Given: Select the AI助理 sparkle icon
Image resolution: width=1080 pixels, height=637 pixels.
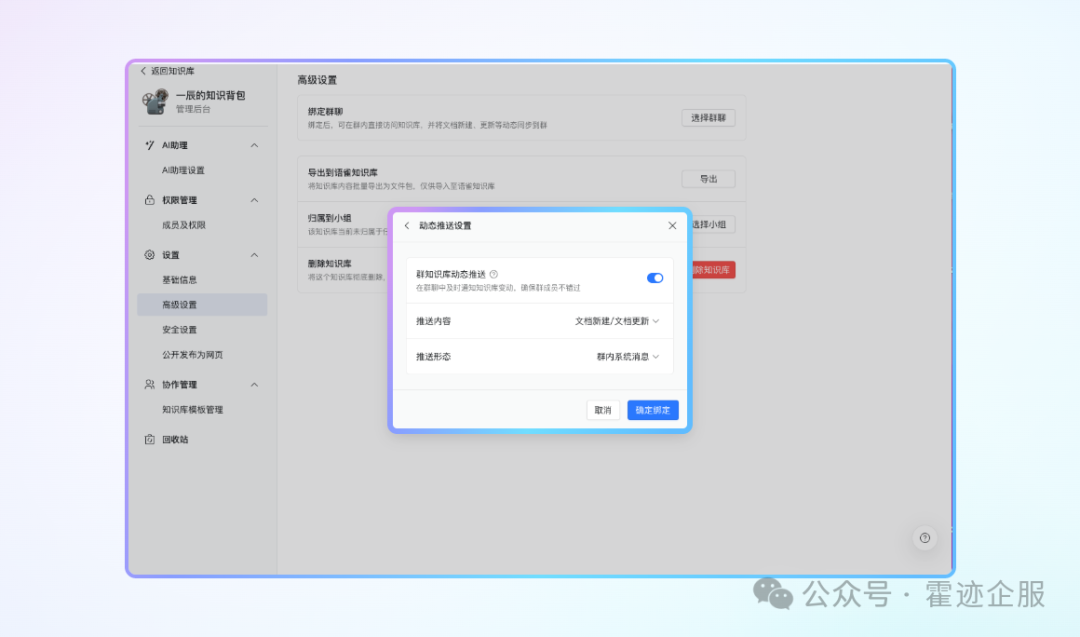Looking at the screenshot, I should point(149,145).
